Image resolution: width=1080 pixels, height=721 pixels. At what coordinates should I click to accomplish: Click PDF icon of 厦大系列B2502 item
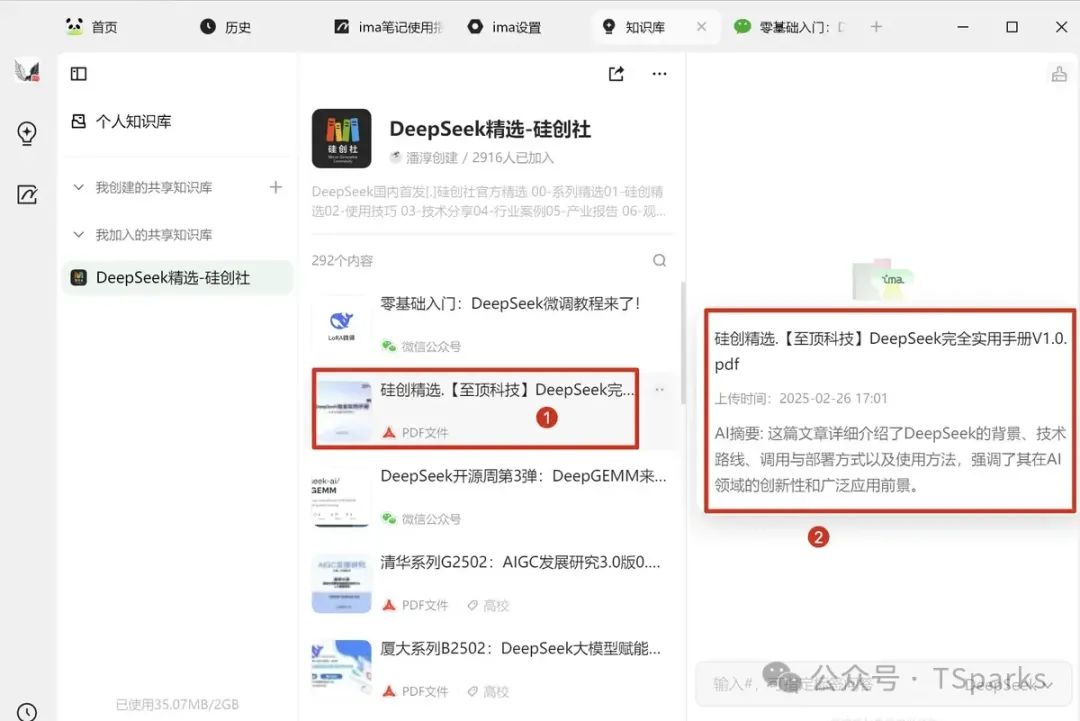(389, 691)
